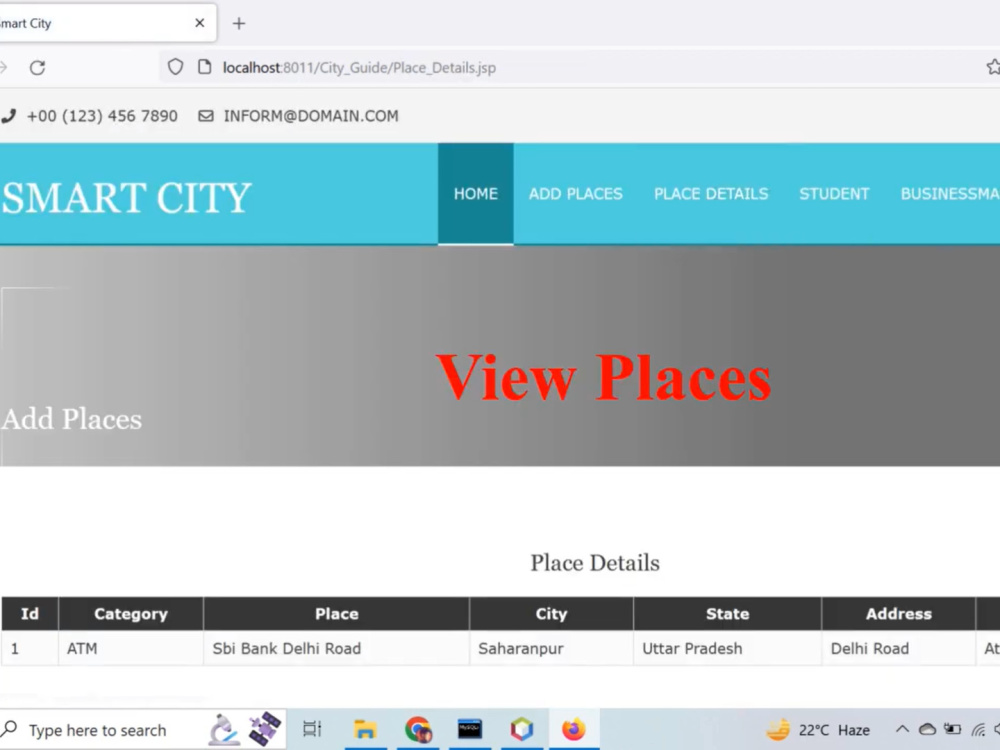Expand hidden icons in the system tray
Viewport: 1000px width, 750px height.
click(901, 729)
